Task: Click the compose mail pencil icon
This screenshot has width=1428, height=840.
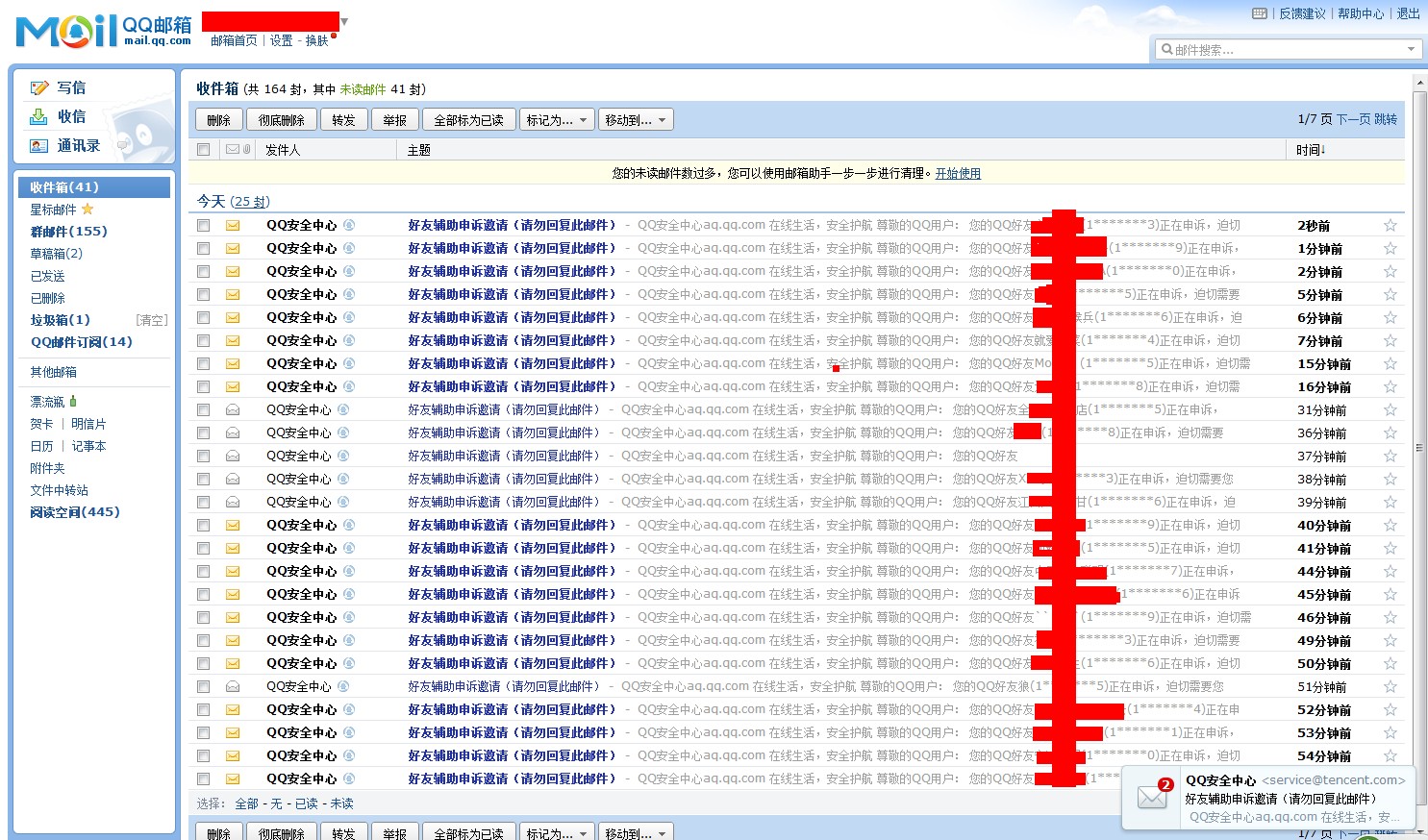Action: point(39,87)
